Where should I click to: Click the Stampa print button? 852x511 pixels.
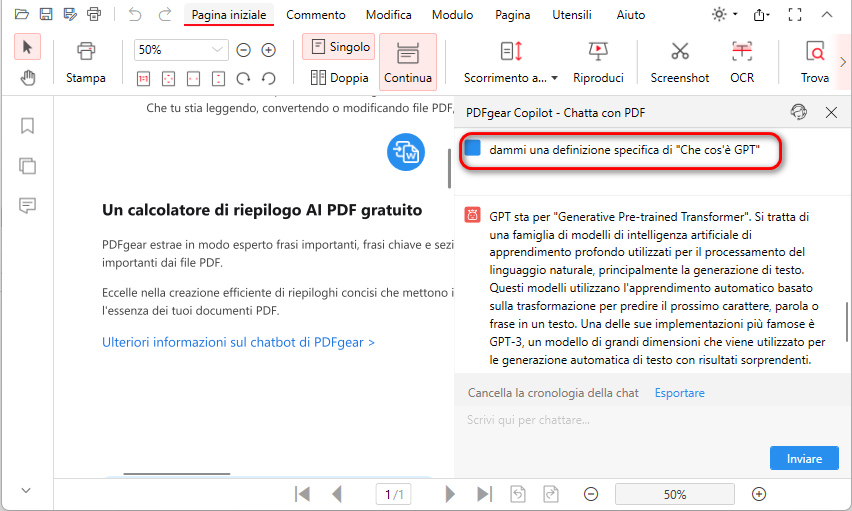point(86,62)
